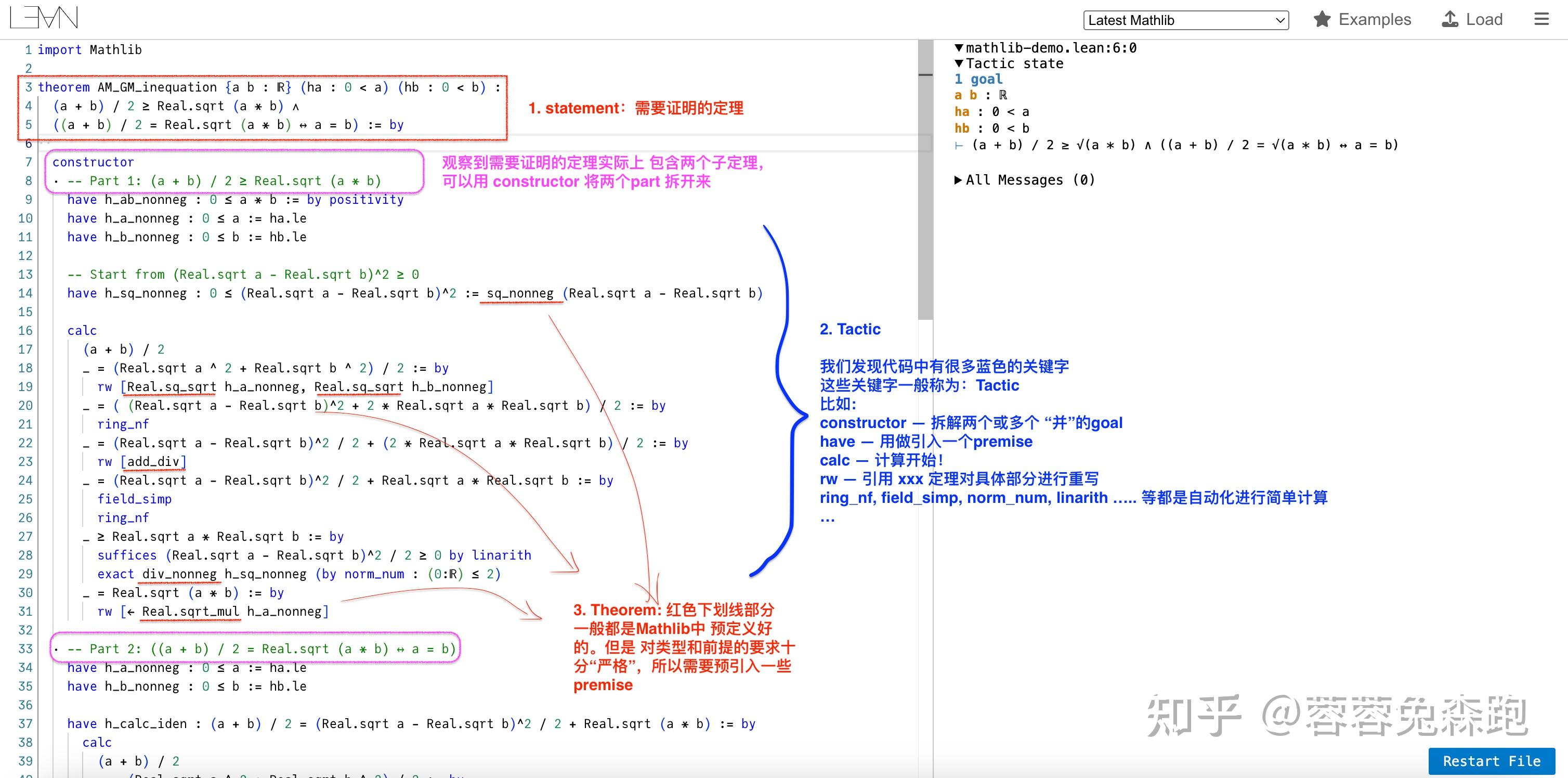Collapse the mathlib-demo.lean:6:0 panel
The image size is (1568, 778).
[x=959, y=47]
